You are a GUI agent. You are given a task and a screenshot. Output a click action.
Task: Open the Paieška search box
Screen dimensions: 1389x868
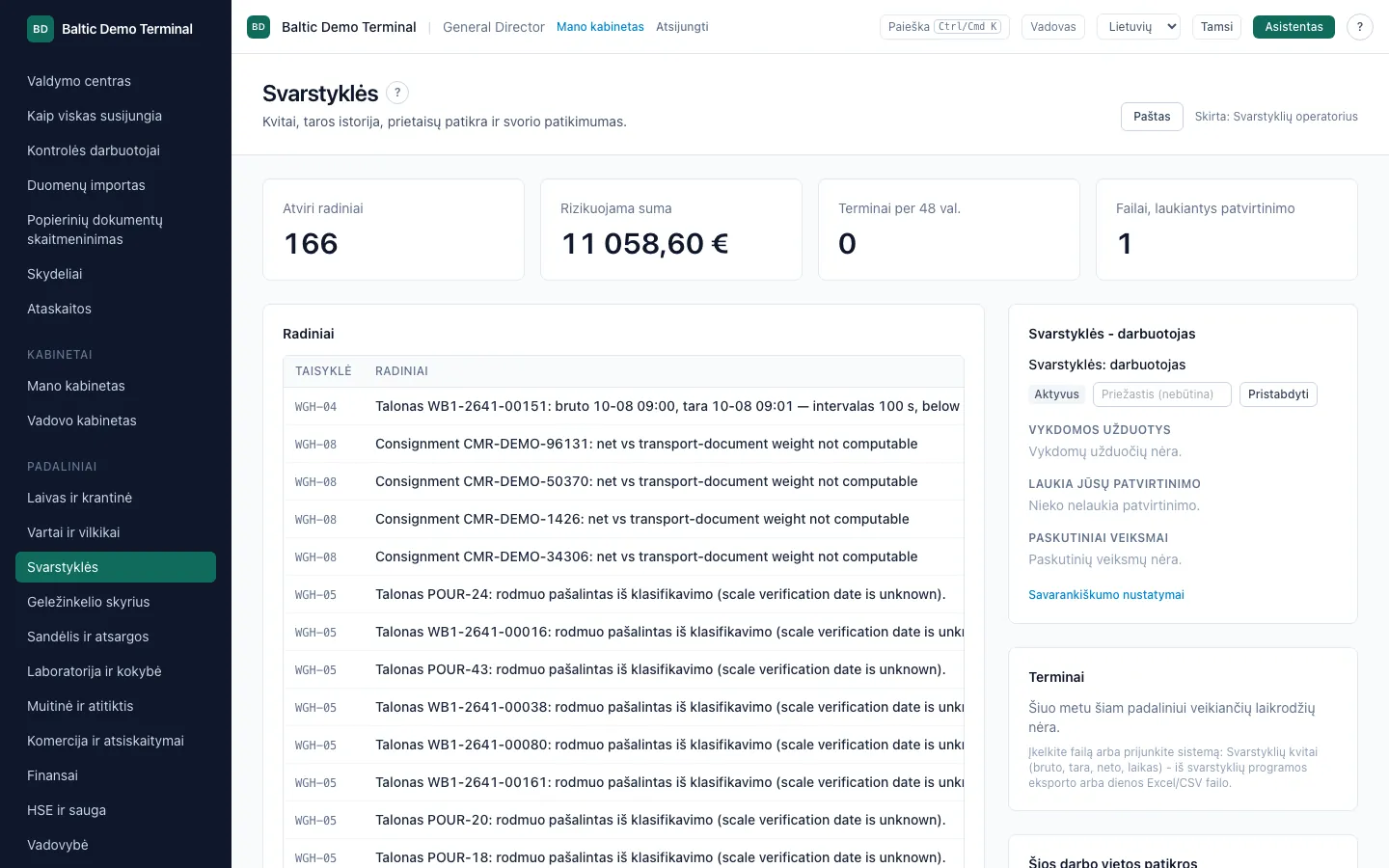pos(944,27)
